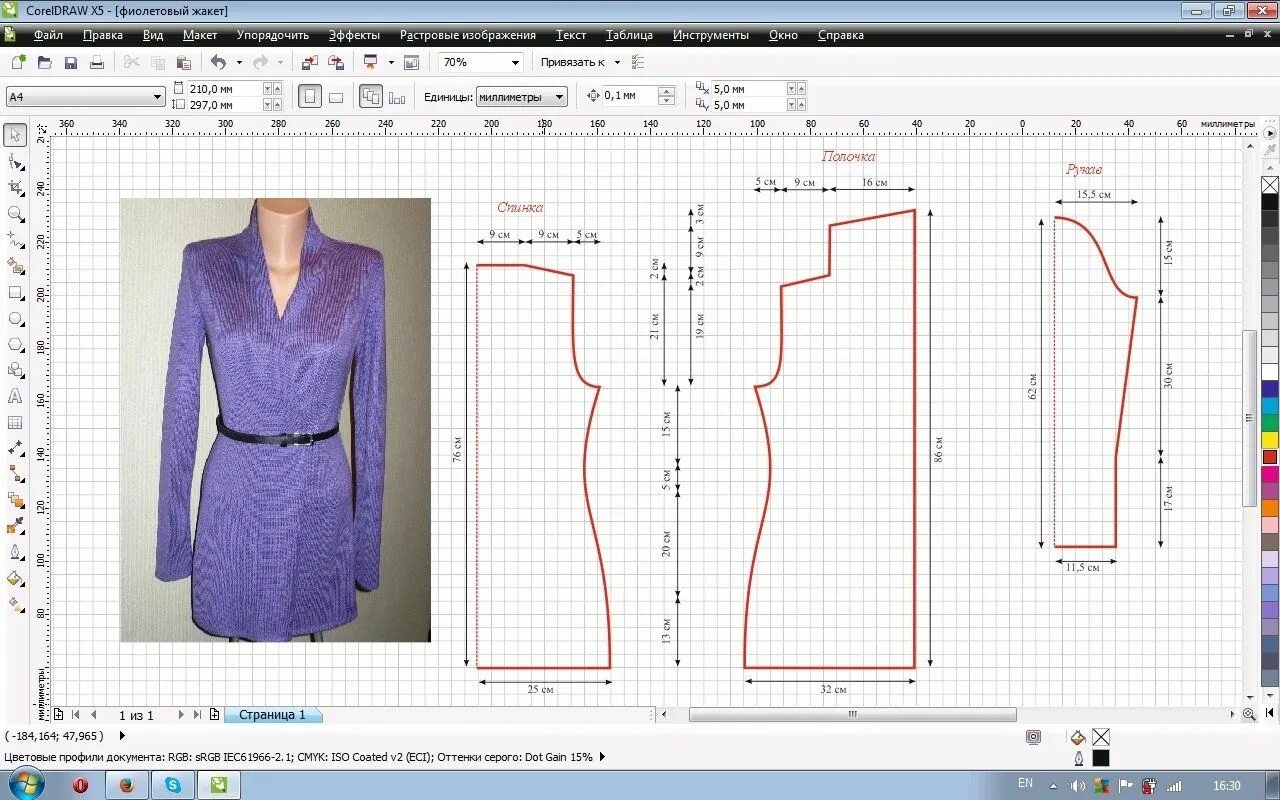Select the Color Eyedropper tool
This screenshot has width=1280, height=800.
15,526
